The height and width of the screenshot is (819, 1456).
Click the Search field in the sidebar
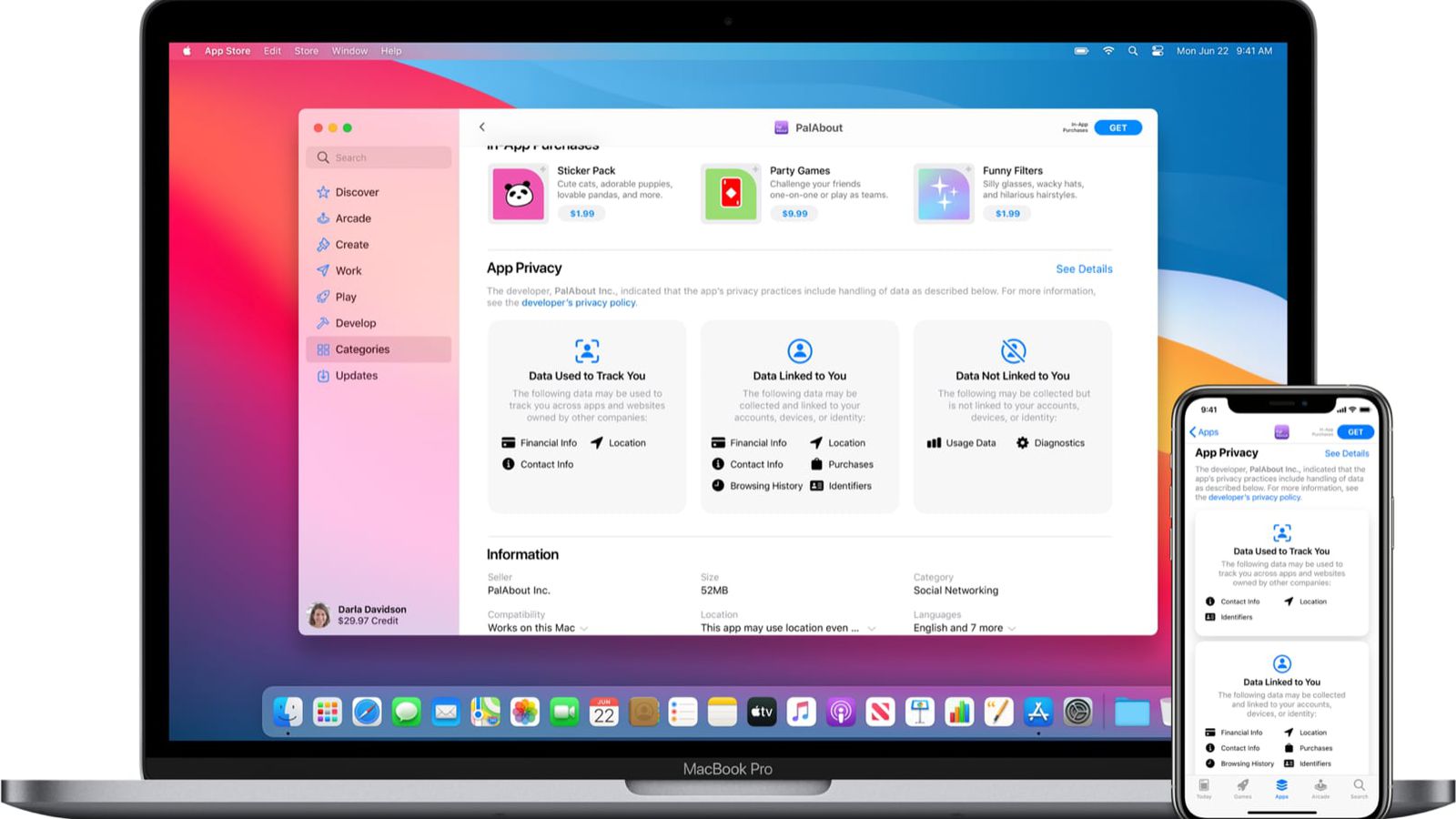click(379, 157)
